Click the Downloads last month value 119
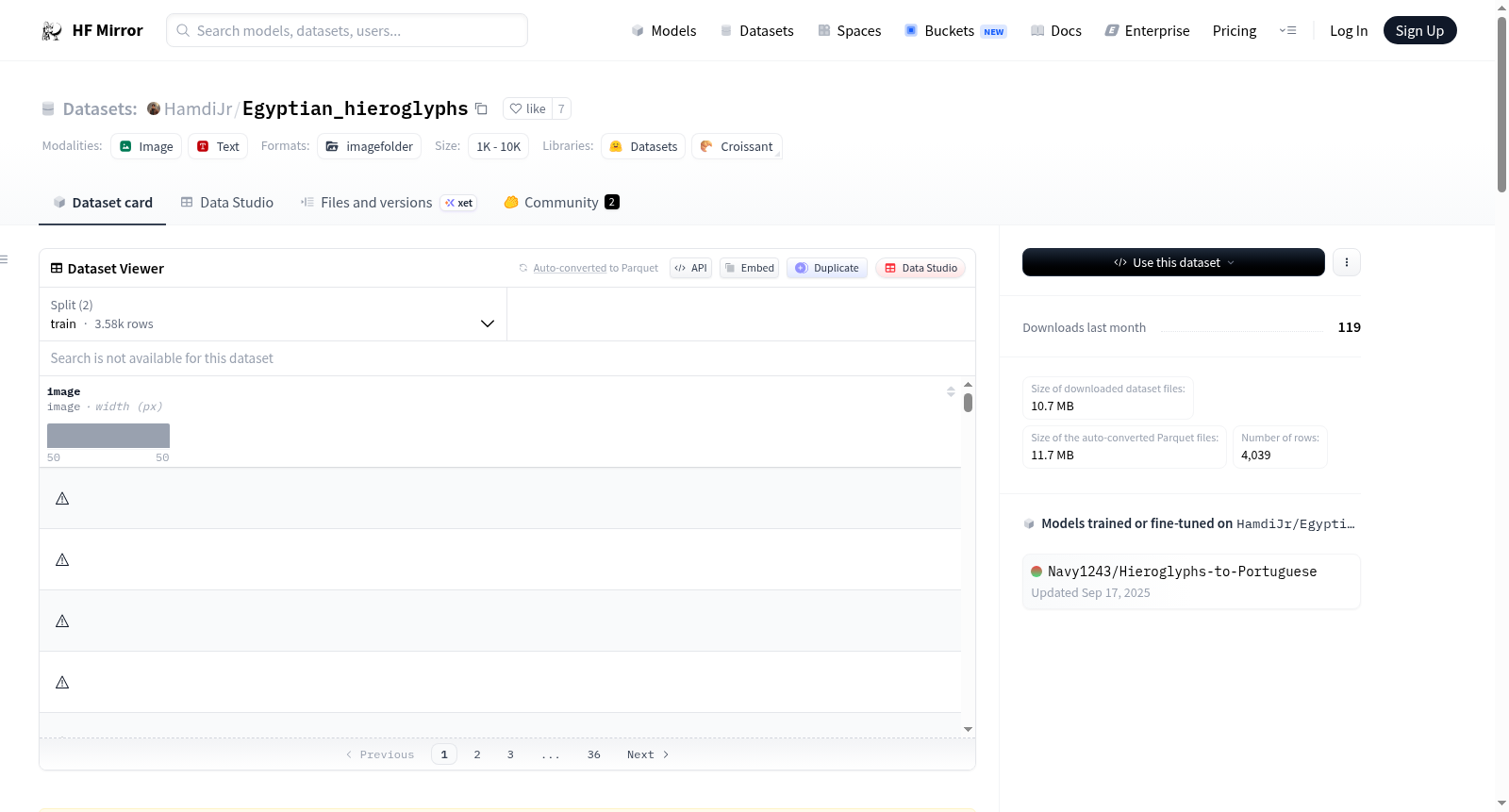The width and height of the screenshot is (1509, 812). pos(1350,327)
